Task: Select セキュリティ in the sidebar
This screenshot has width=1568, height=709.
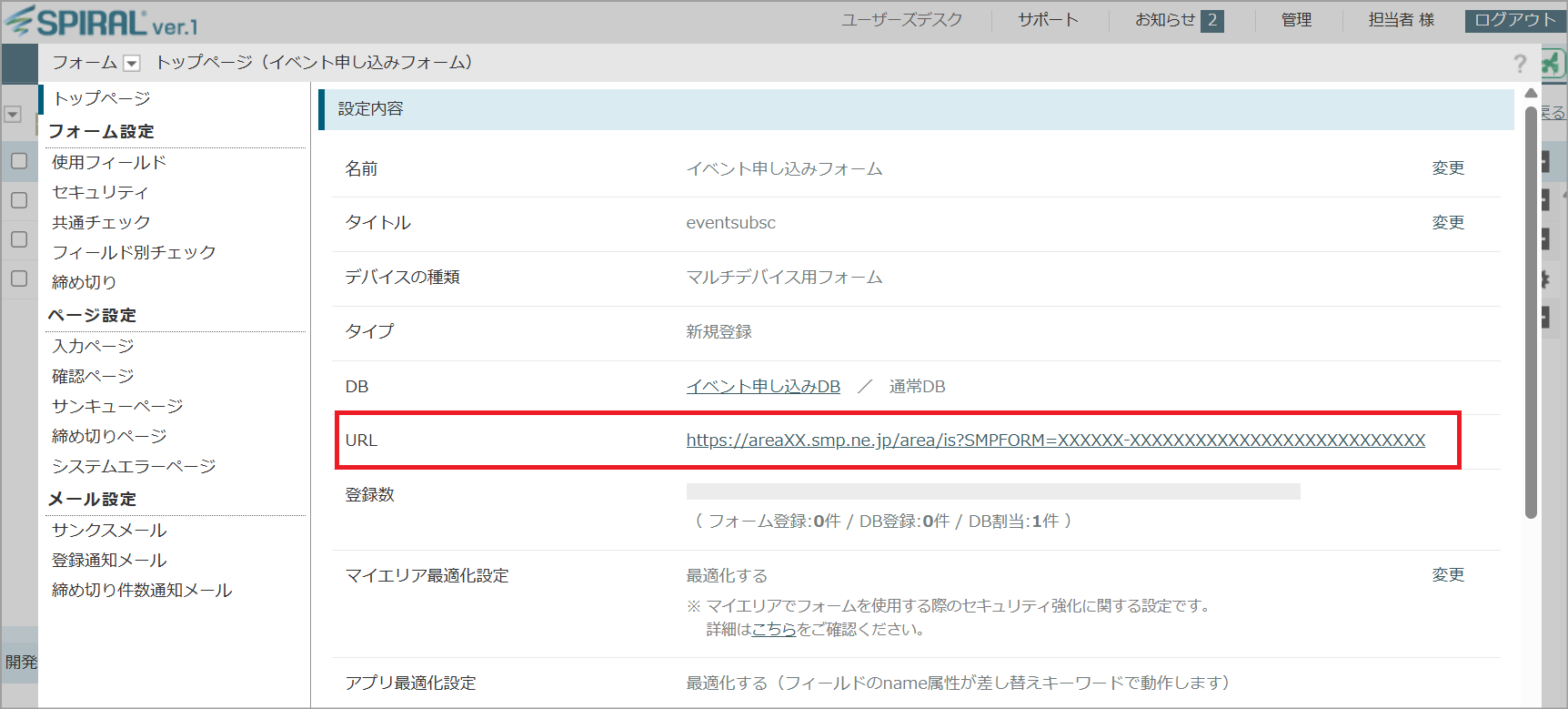Action: (x=100, y=192)
